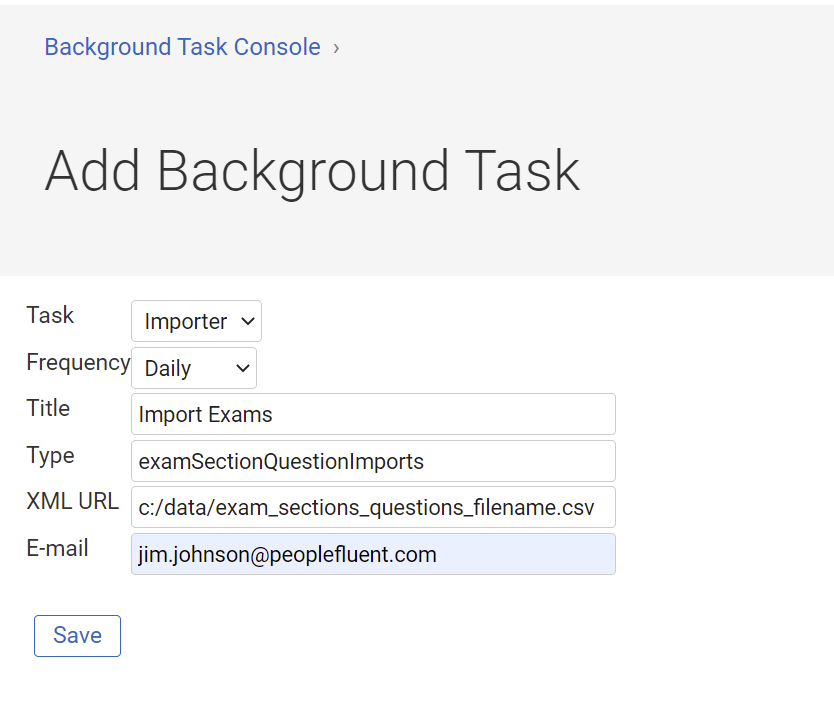Click the Type field label
This screenshot has width=834, height=716.
(51, 456)
